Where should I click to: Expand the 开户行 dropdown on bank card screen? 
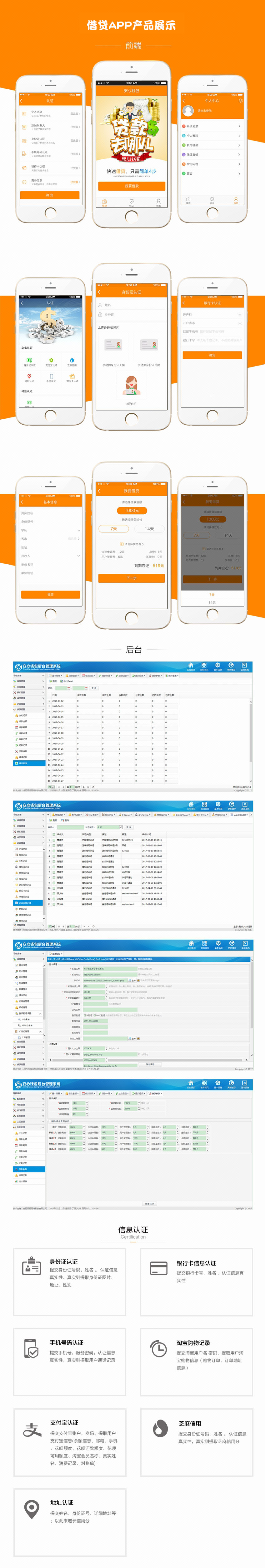(239, 315)
